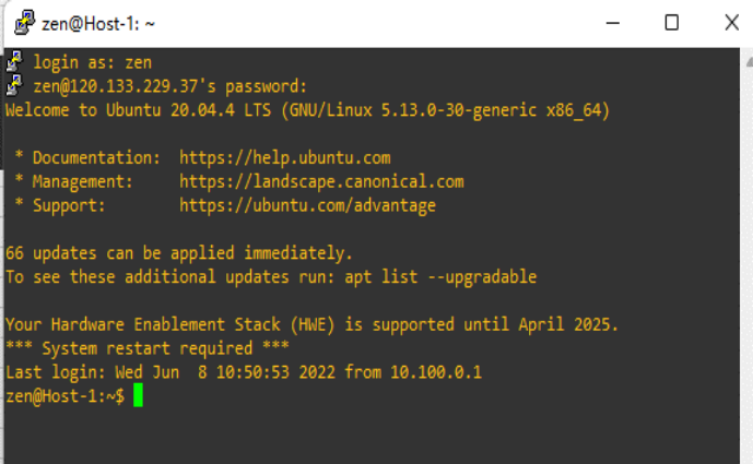
Task: Click the PuTTY icon beside the password prompt
Action: [x=14, y=85]
